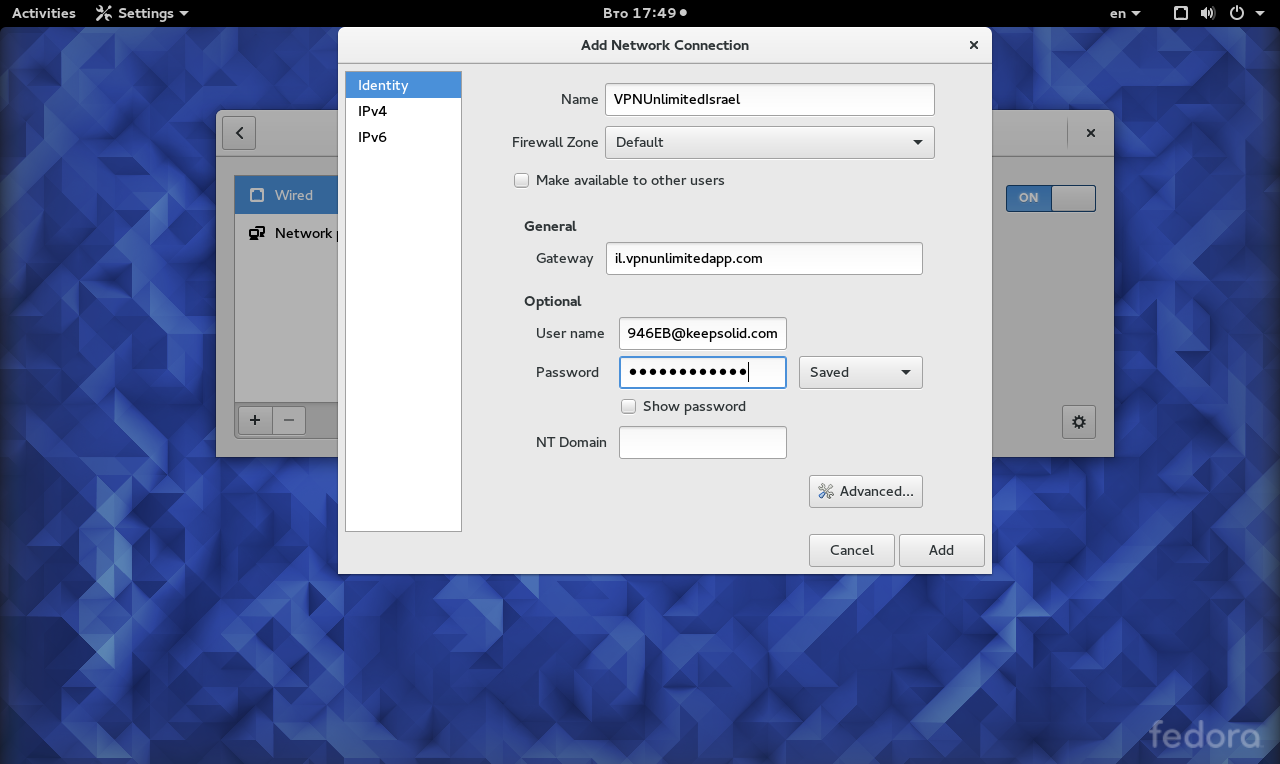Screen dimensions: 1280x764
Task: Go back in the Network settings window
Action: (239, 133)
